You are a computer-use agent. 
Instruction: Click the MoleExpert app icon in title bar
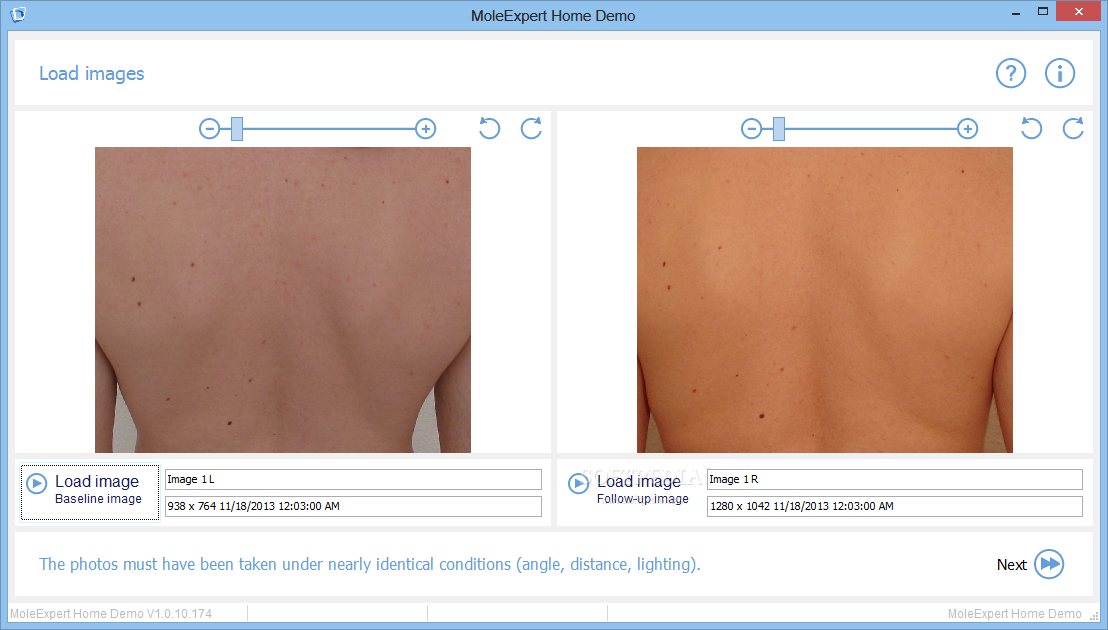pyautogui.click(x=18, y=14)
